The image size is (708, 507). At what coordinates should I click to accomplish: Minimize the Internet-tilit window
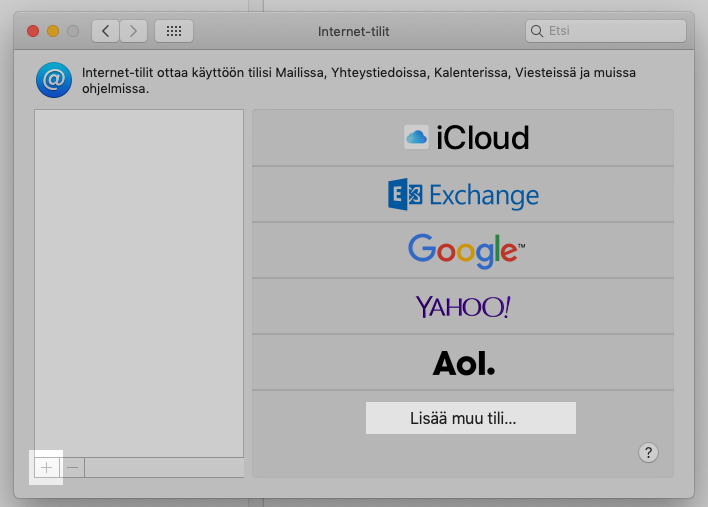(53, 31)
